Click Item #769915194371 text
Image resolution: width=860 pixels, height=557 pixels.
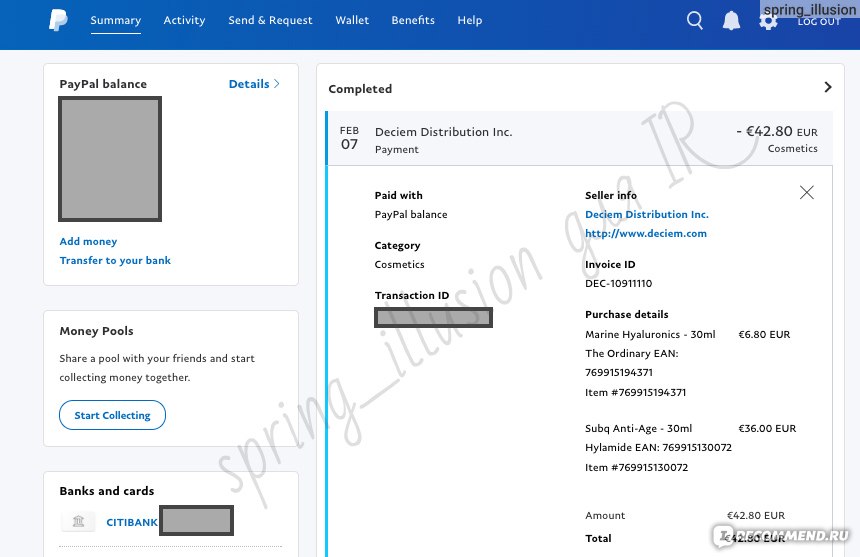point(635,393)
